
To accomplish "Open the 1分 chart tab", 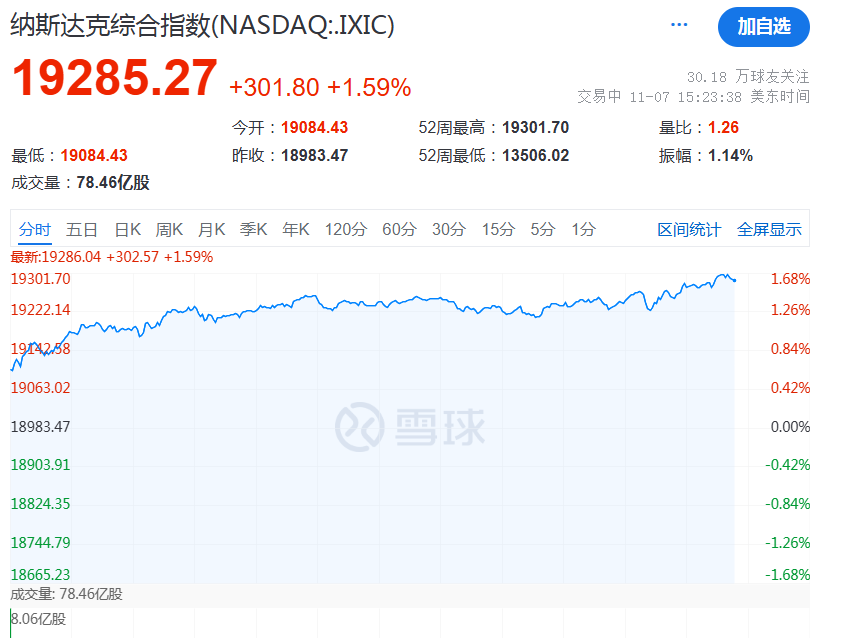I will [584, 230].
